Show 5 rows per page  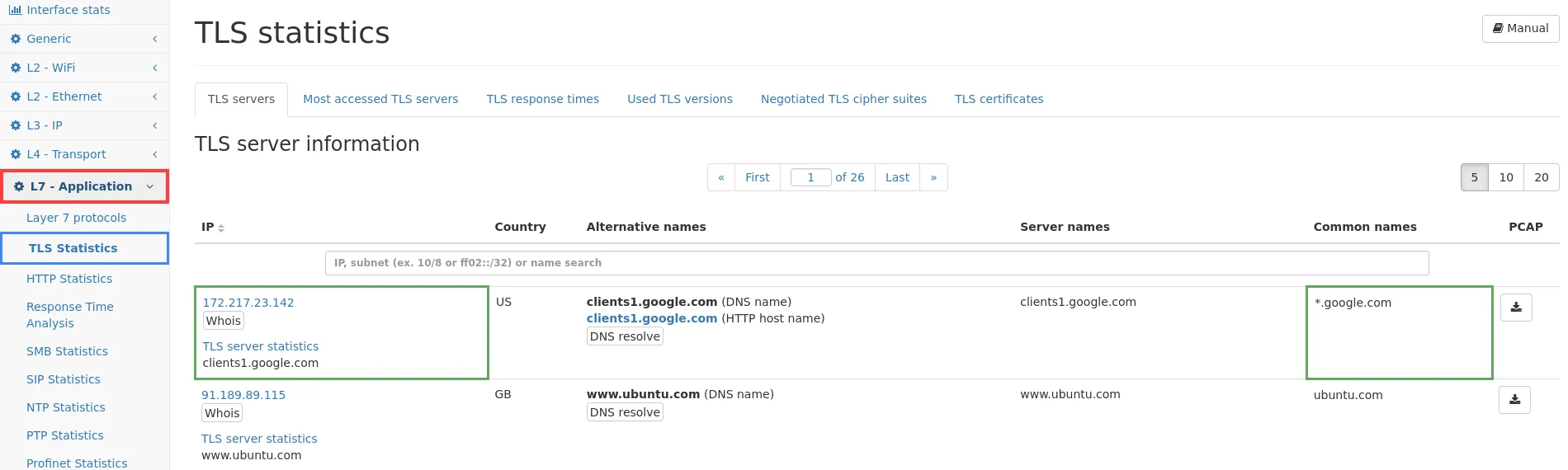point(1475,177)
